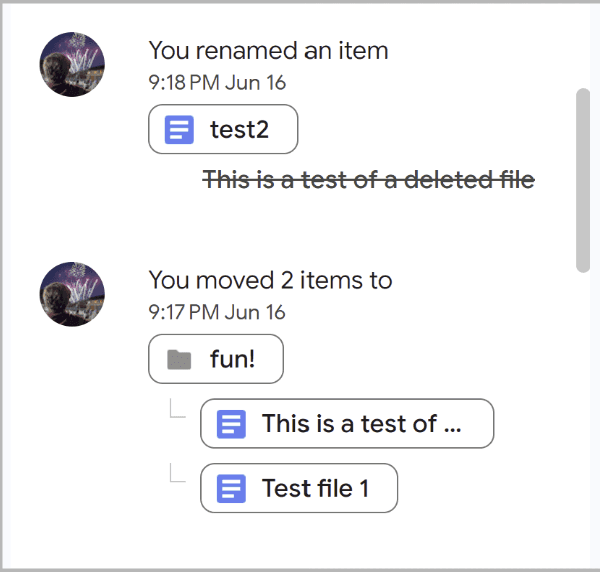Click the 9:17 PM Jun 16 timestamp
The height and width of the screenshot is (572, 600).
point(217,312)
